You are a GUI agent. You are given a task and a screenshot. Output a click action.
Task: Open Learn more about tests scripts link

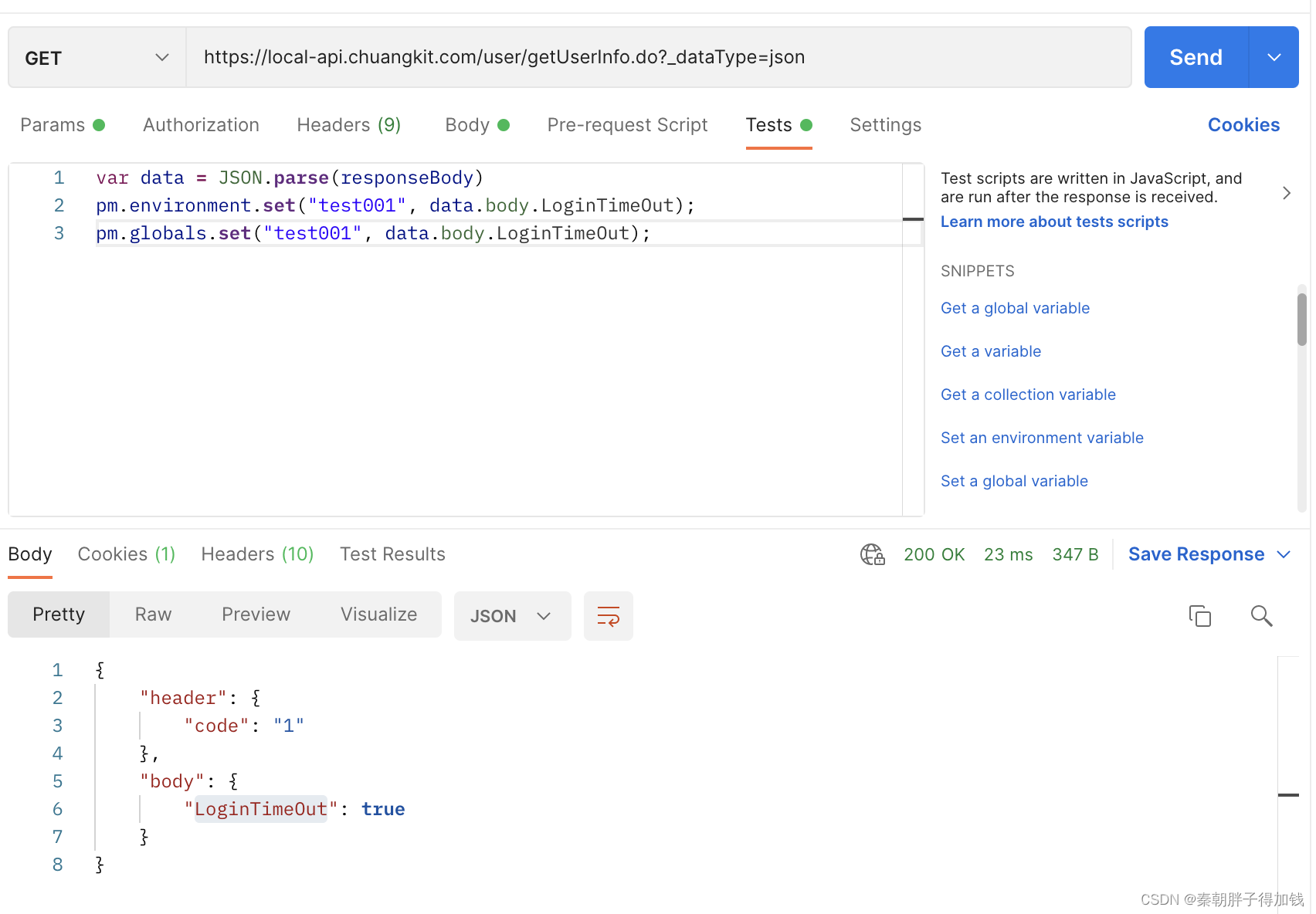click(1054, 222)
